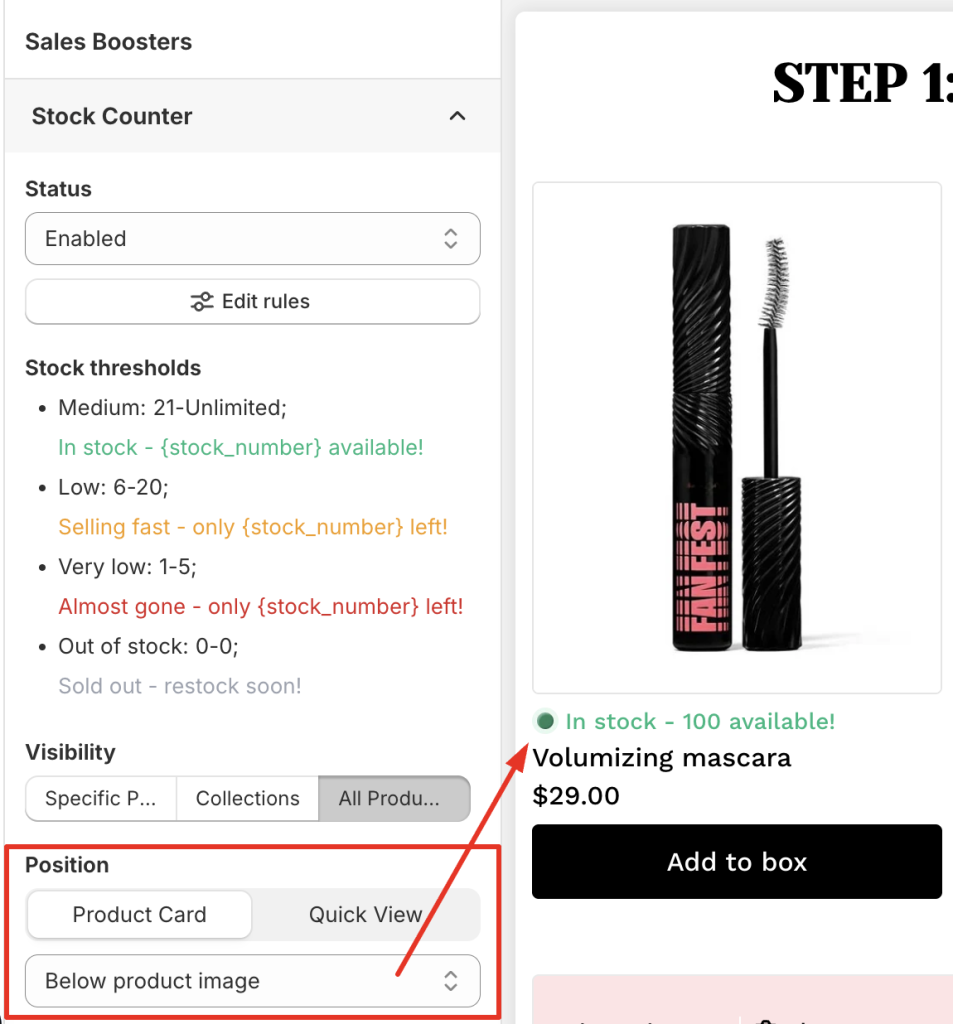This screenshot has width=953, height=1024.
Task: Click the up-down arrows on position select
Action: [x=451, y=981]
